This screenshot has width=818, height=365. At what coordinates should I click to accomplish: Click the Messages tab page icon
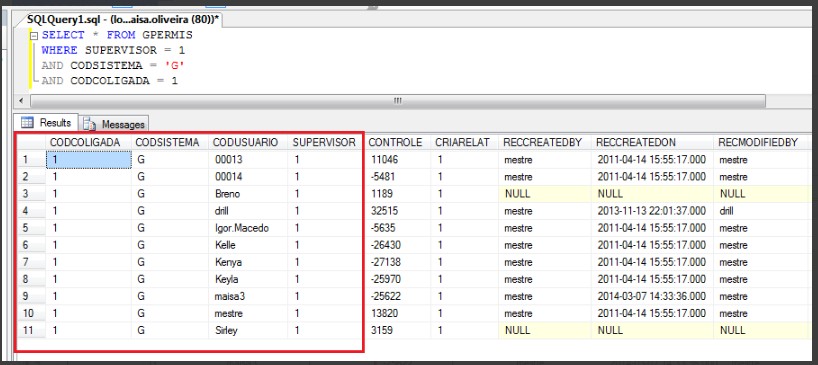[x=90, y=124]
